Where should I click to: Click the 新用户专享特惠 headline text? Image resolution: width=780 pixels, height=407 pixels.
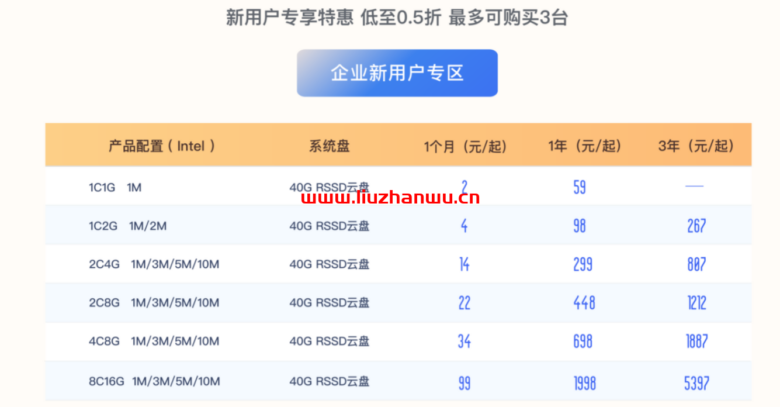click(290, 17)
